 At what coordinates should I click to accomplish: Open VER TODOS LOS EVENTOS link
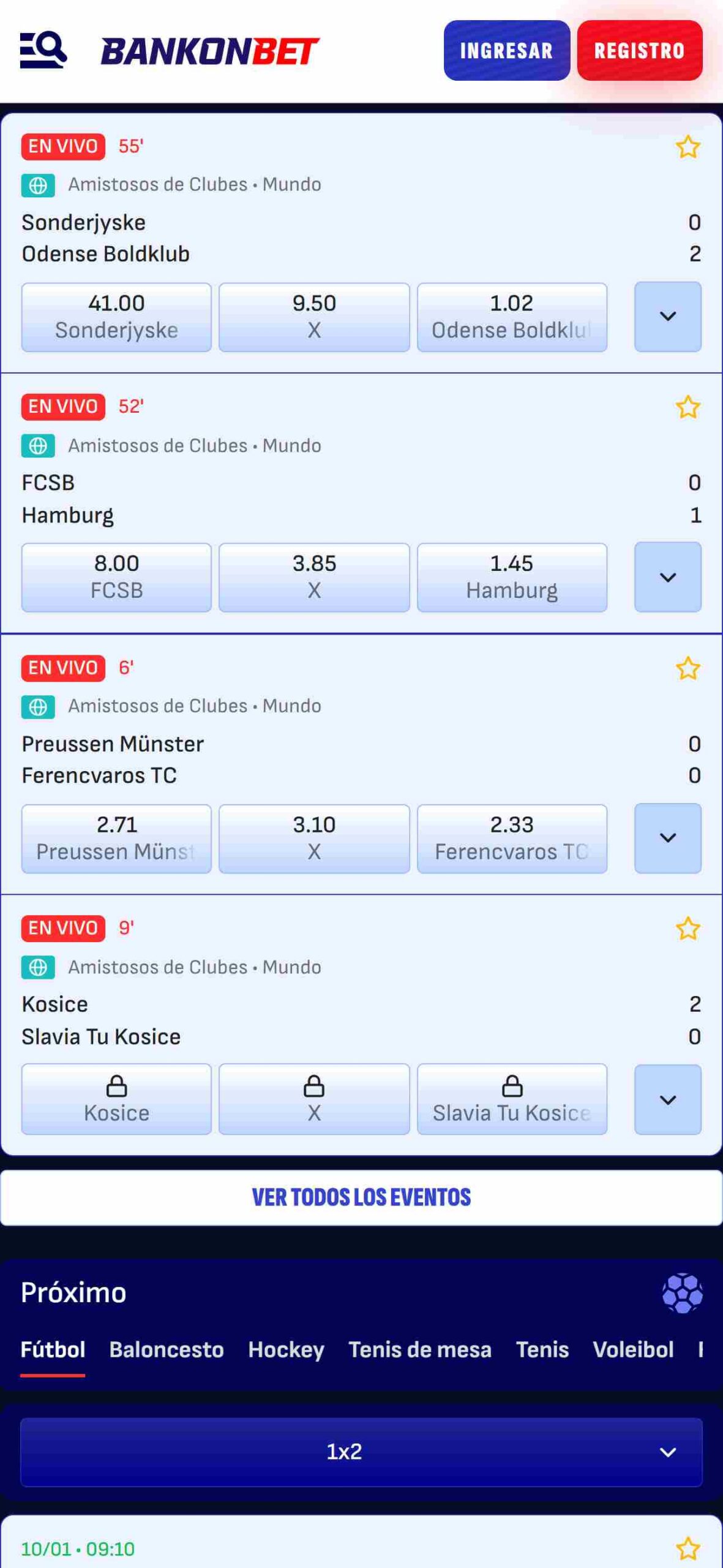[x=361, y=1197]
